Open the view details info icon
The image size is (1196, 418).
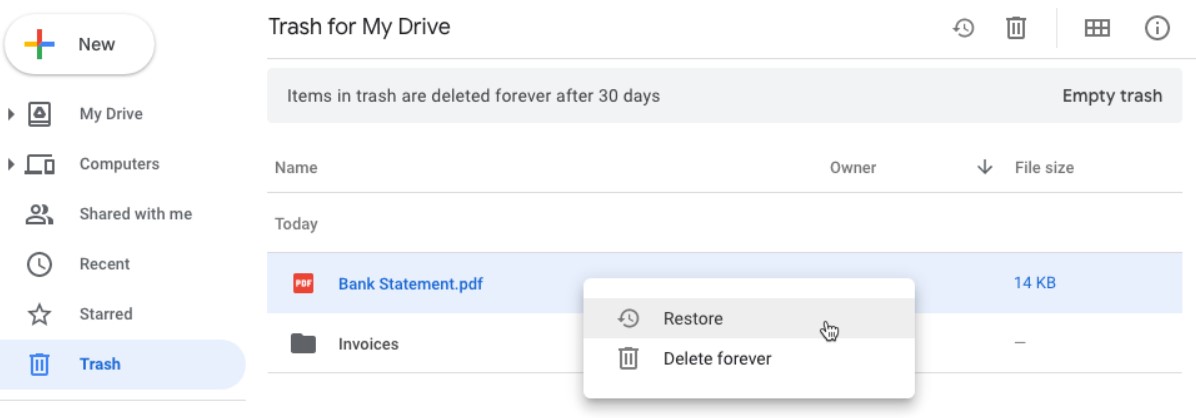(x=1157, y=29)
